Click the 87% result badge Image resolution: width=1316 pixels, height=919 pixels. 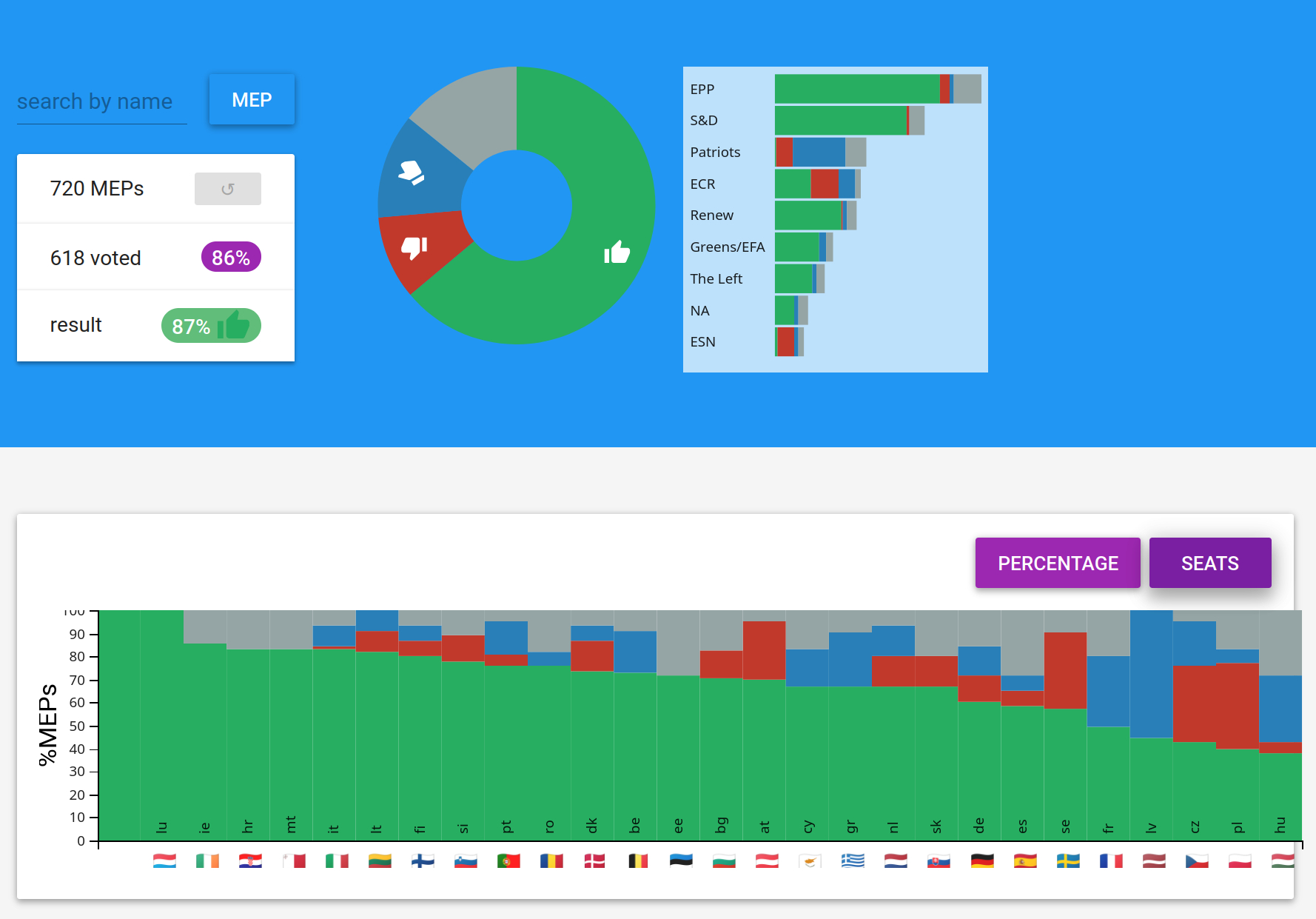click(x=211, y=326)
